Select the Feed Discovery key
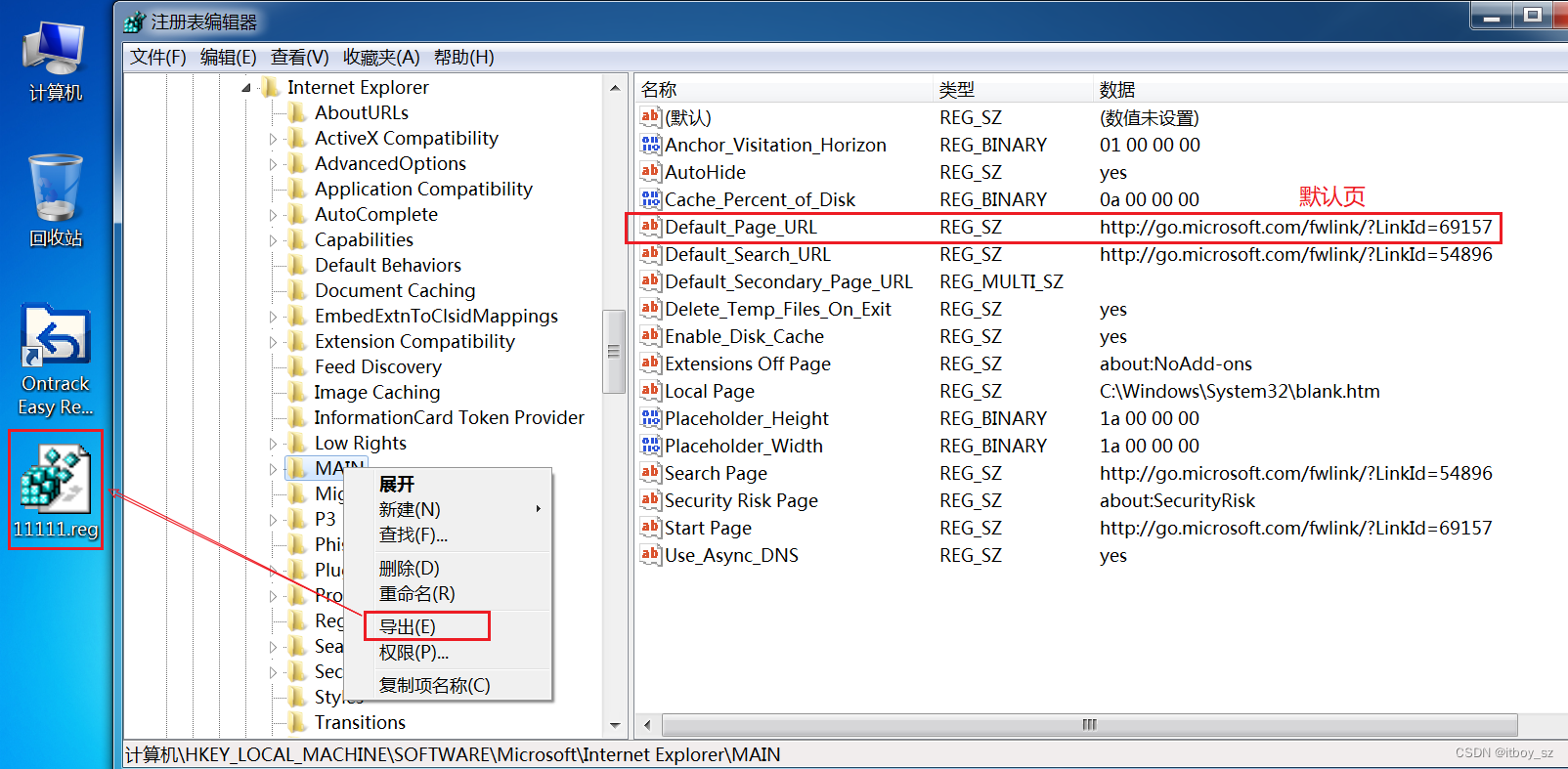This screenshot has width=1568, height=769. [x=378, y=366]
